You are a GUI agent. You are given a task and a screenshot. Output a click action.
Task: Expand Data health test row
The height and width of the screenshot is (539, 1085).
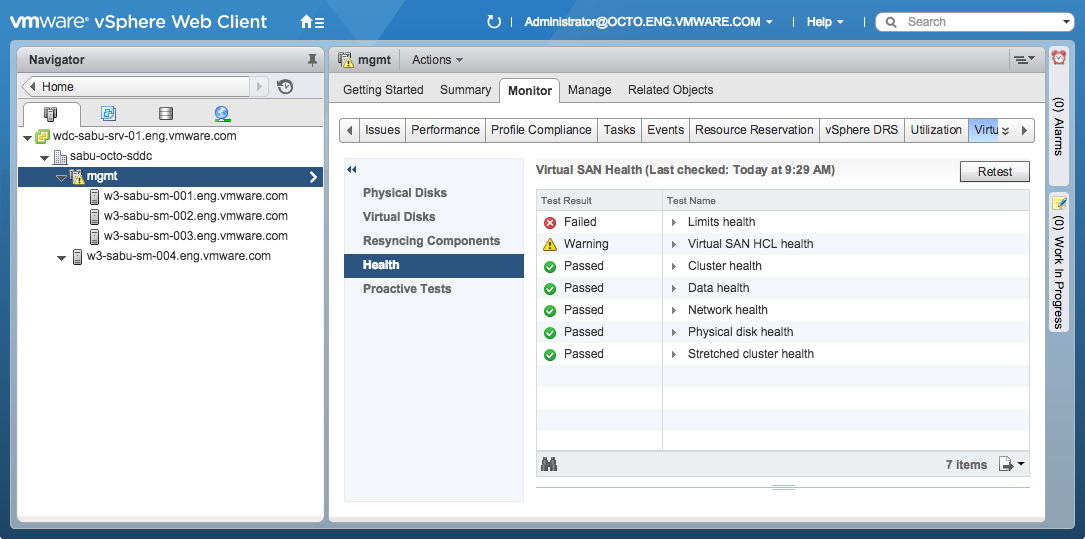point(673,289)
